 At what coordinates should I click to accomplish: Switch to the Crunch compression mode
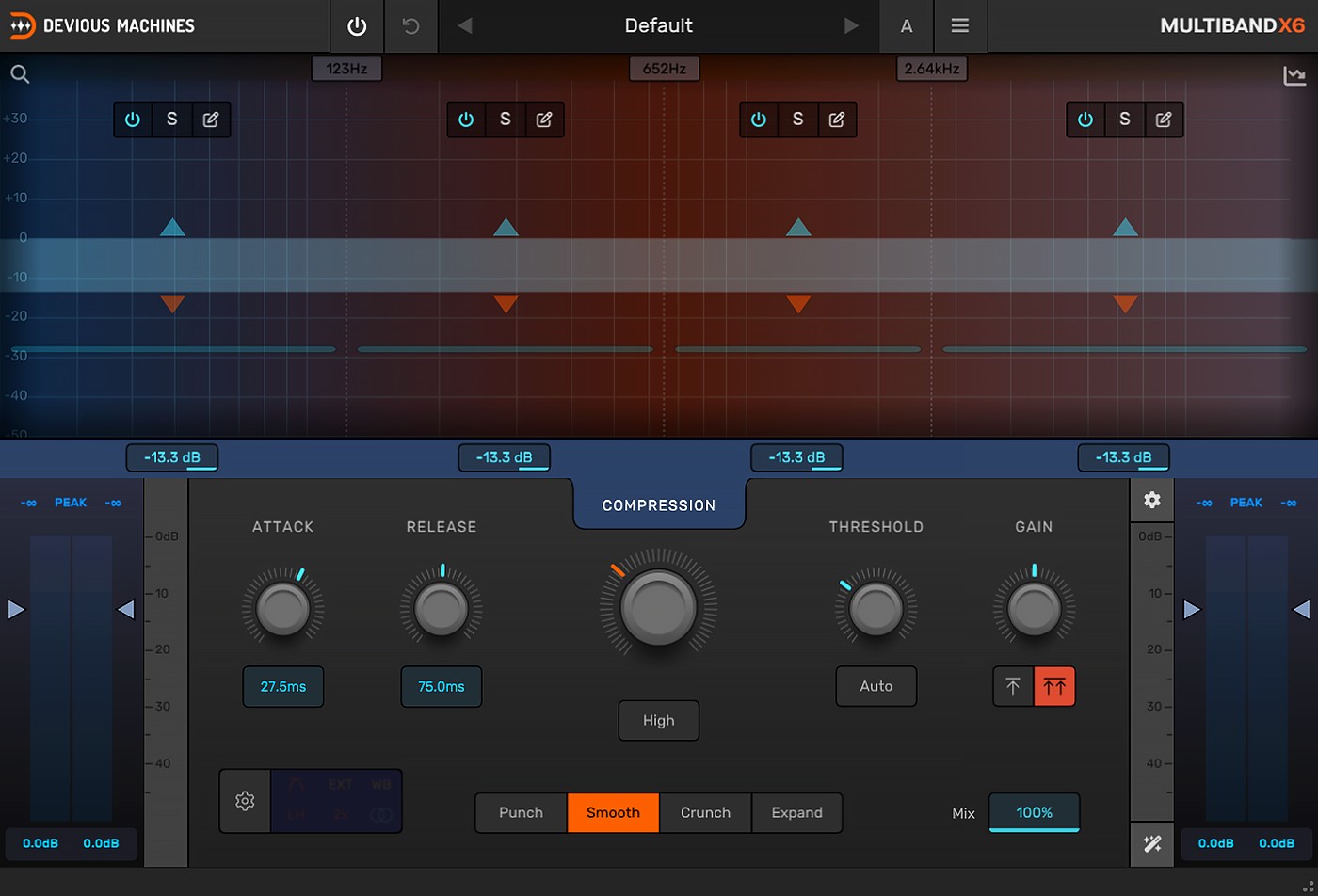(x=705, y=812)
